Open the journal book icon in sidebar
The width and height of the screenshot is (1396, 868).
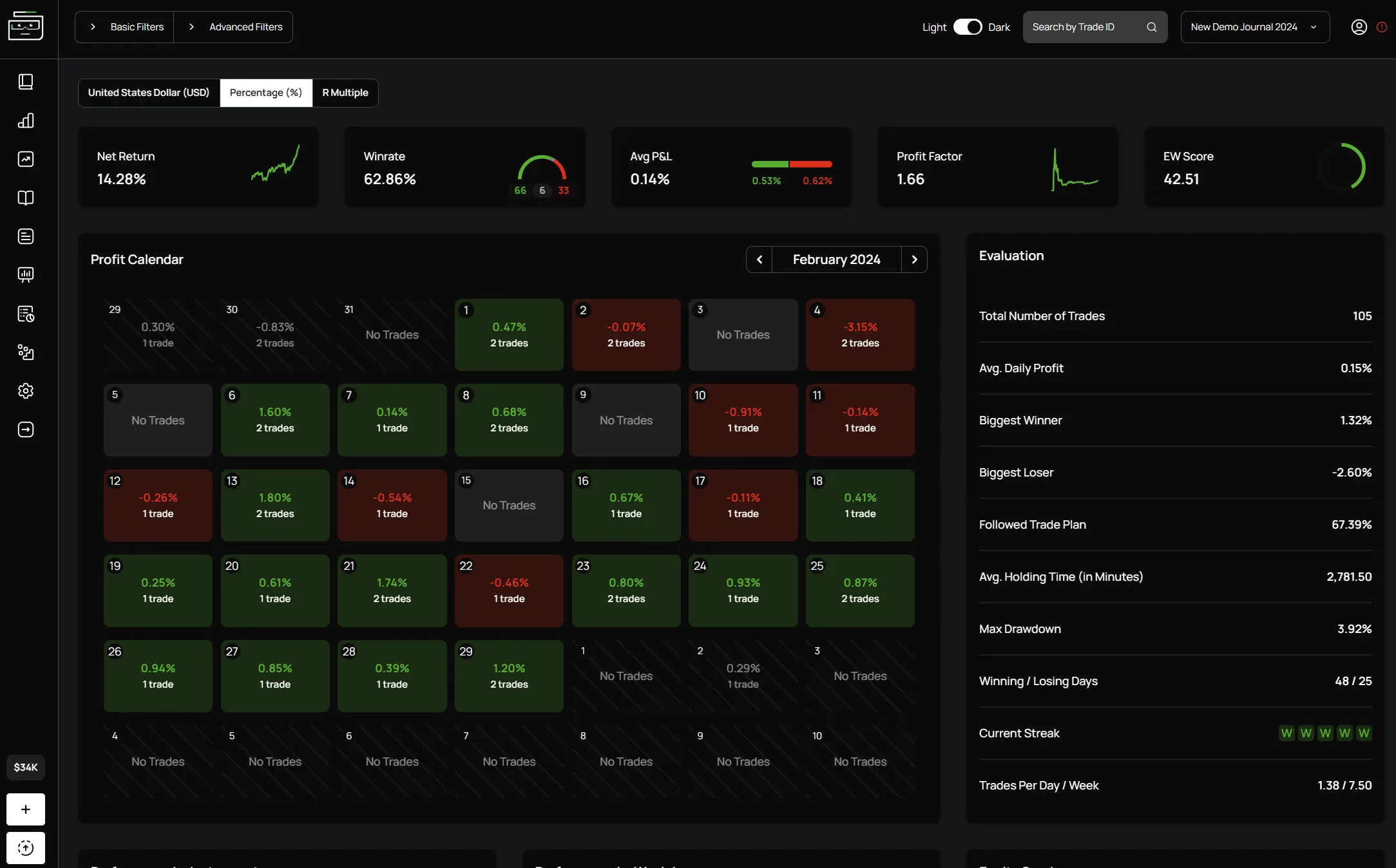click(26, 82)
